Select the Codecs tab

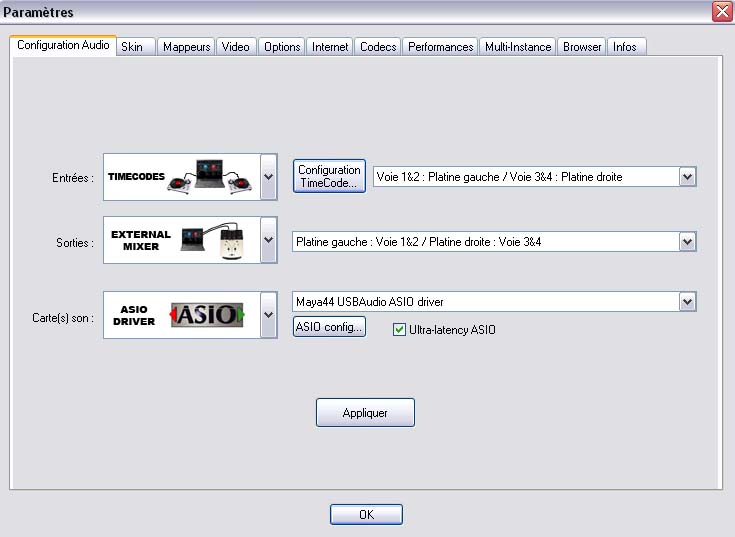(378, 47)
